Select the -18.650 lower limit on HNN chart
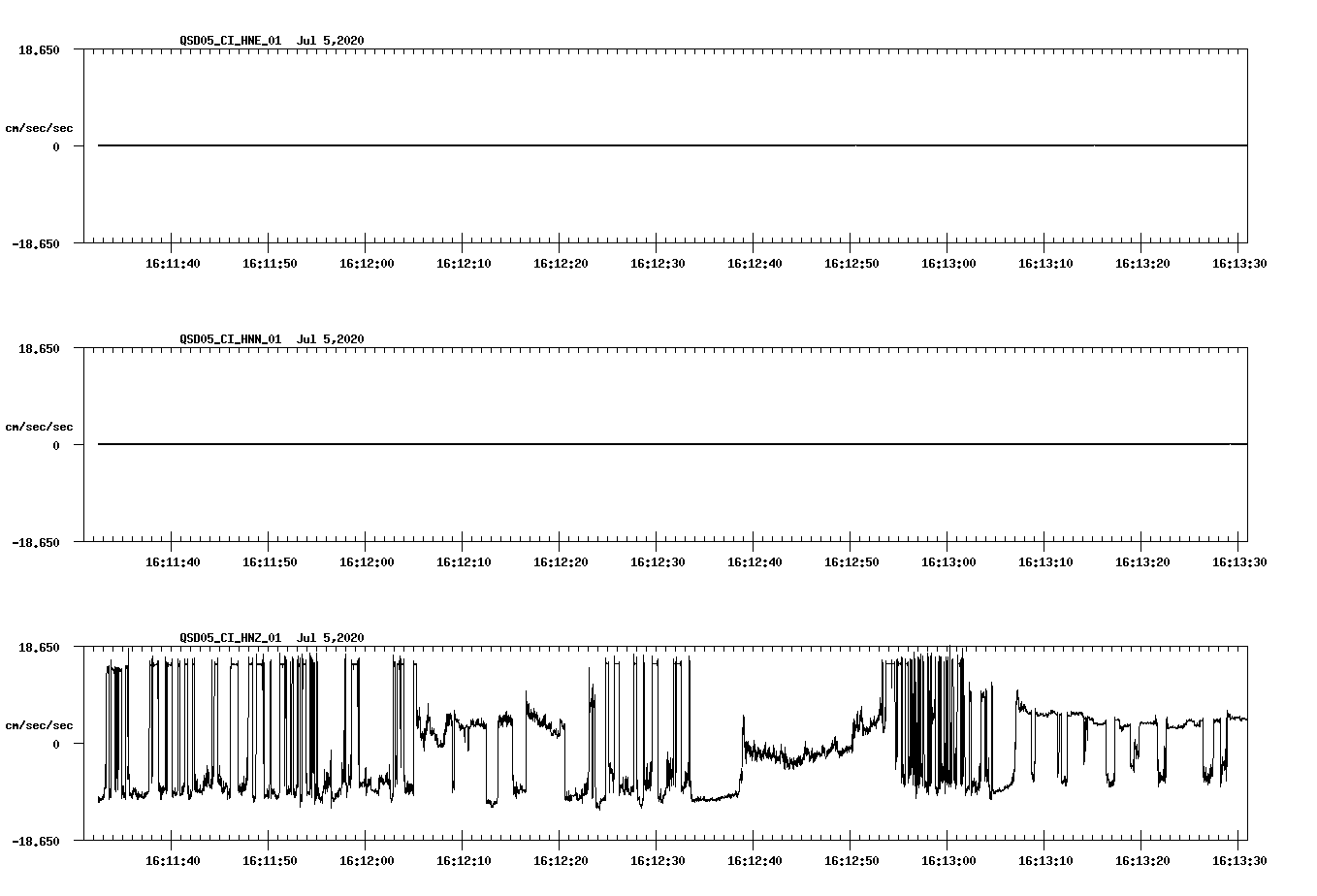This screenshot has height=896, width=1317. tap(36, 542)
